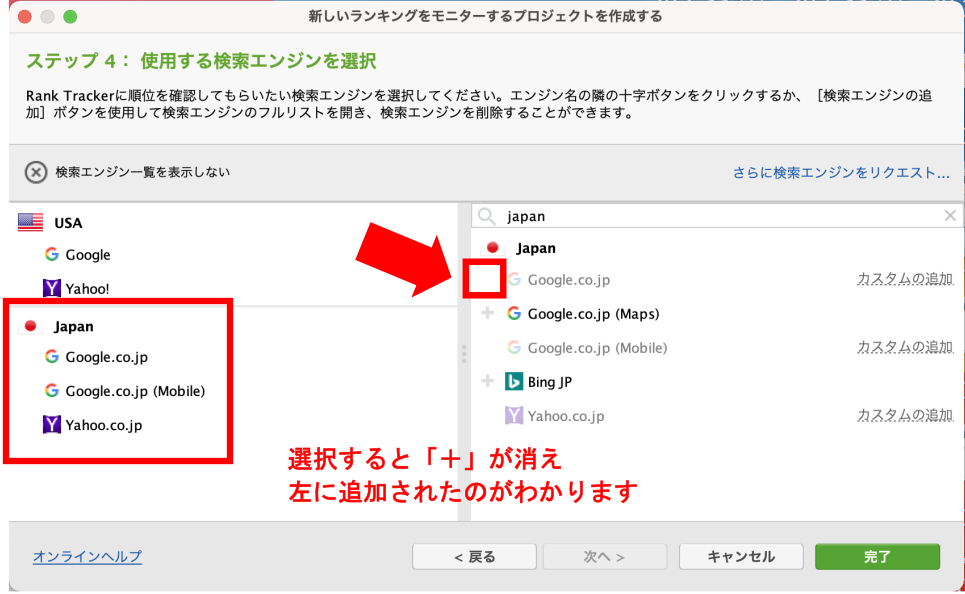Select Japan heading in the search results
Screen dimensions: 965x594
tap(536, 248)
